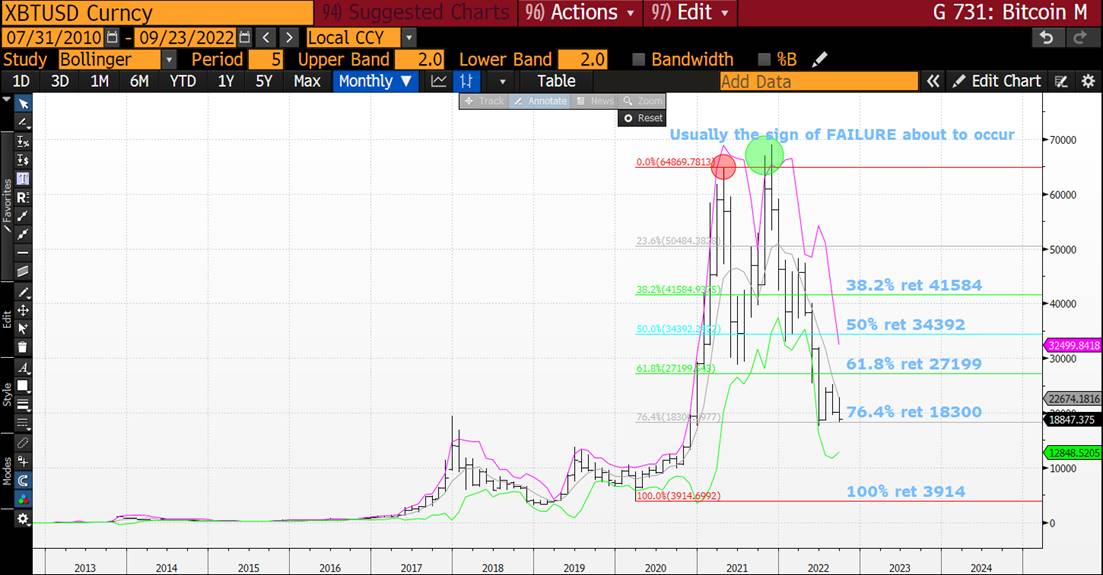The height and width of the screenshot is (575, 1103).
Task: Select the R regression annotation tool
Action: click(23, 197)
